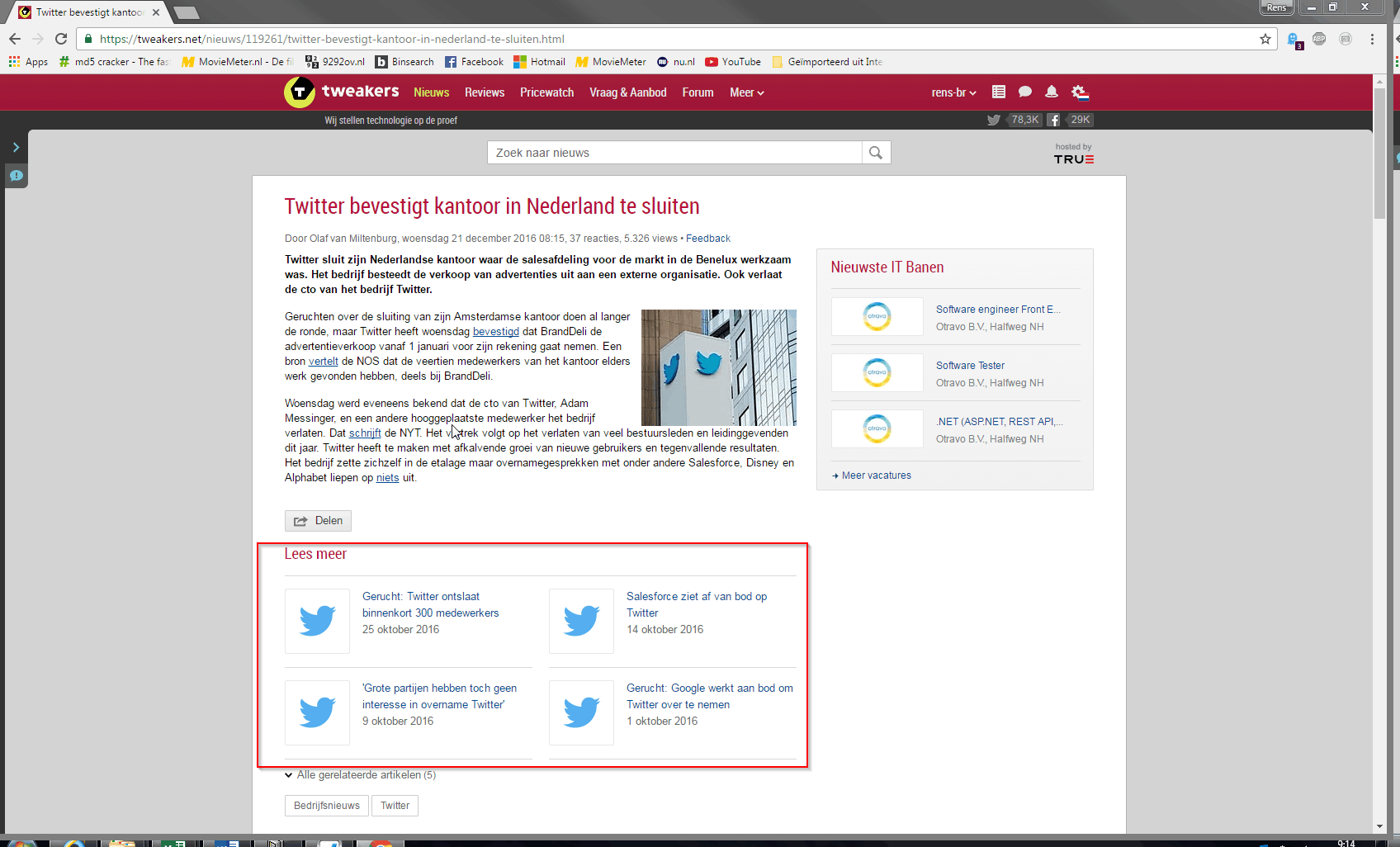Open the Twitter tag below related articles
Image resolution: width=1400 pixels, height=847 pixels.
[395, 806]
